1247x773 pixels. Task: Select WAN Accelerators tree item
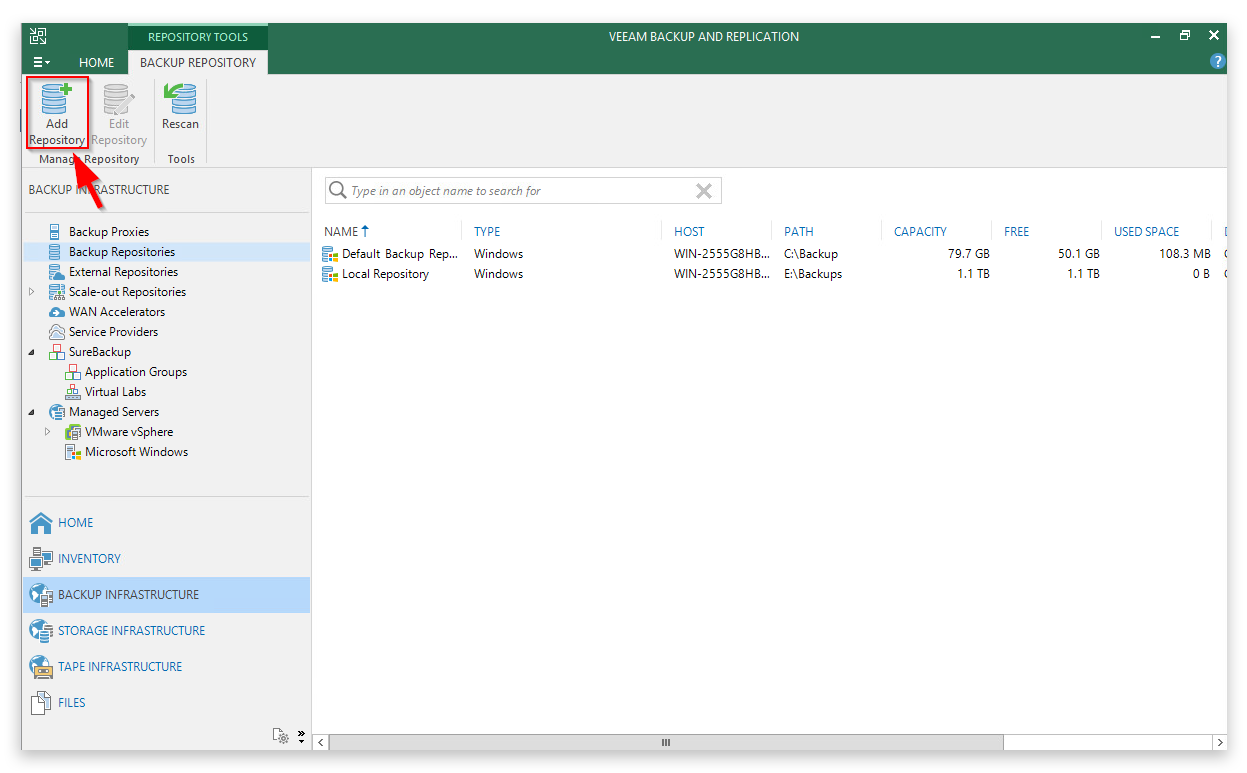click(x=117, y=312)
